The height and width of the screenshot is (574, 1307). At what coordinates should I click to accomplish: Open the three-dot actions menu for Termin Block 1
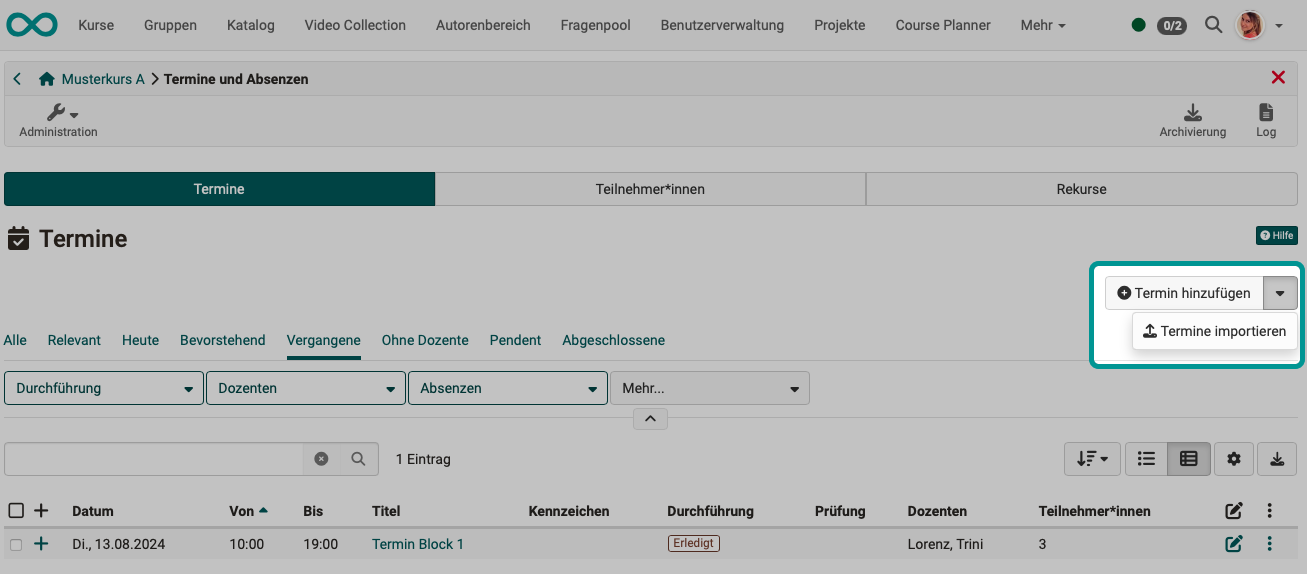tap(1269, 544)
